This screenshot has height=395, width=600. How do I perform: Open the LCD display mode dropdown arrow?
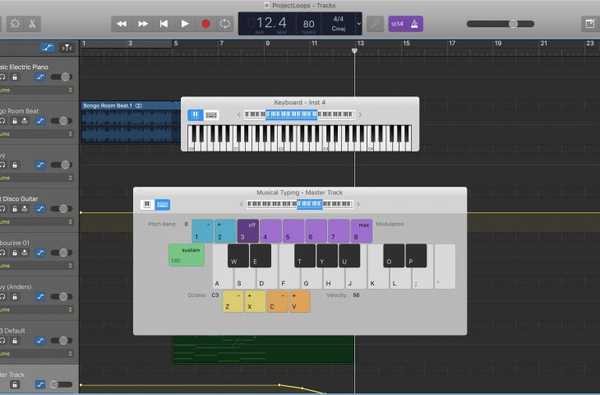(x=359, y=24)
